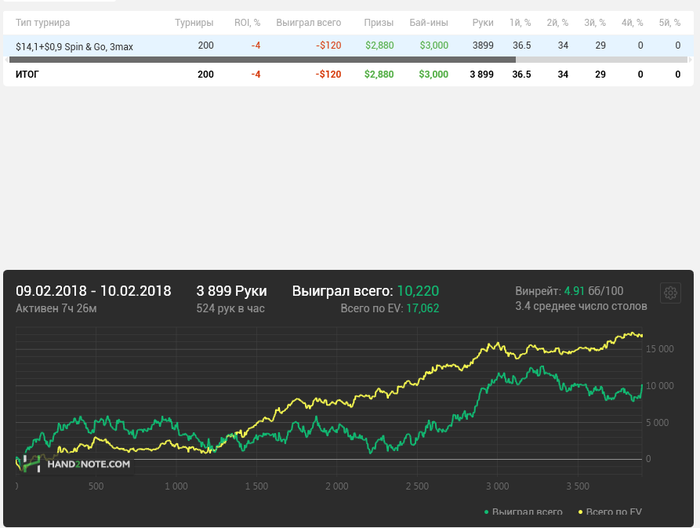Sort by the Руки column header
This screenshot has width=700, height=528.
pos(483,23)
